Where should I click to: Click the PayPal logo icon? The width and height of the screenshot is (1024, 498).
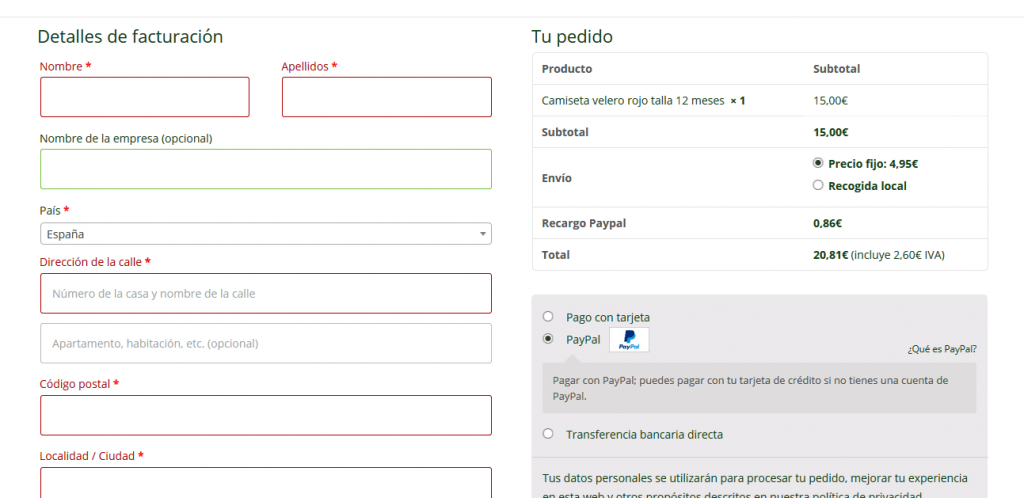629,339
